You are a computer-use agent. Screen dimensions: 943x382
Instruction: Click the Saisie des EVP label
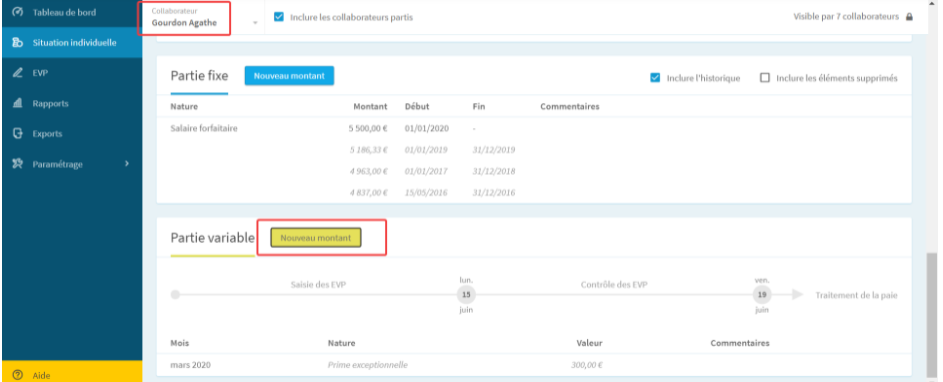coord(318,285)
